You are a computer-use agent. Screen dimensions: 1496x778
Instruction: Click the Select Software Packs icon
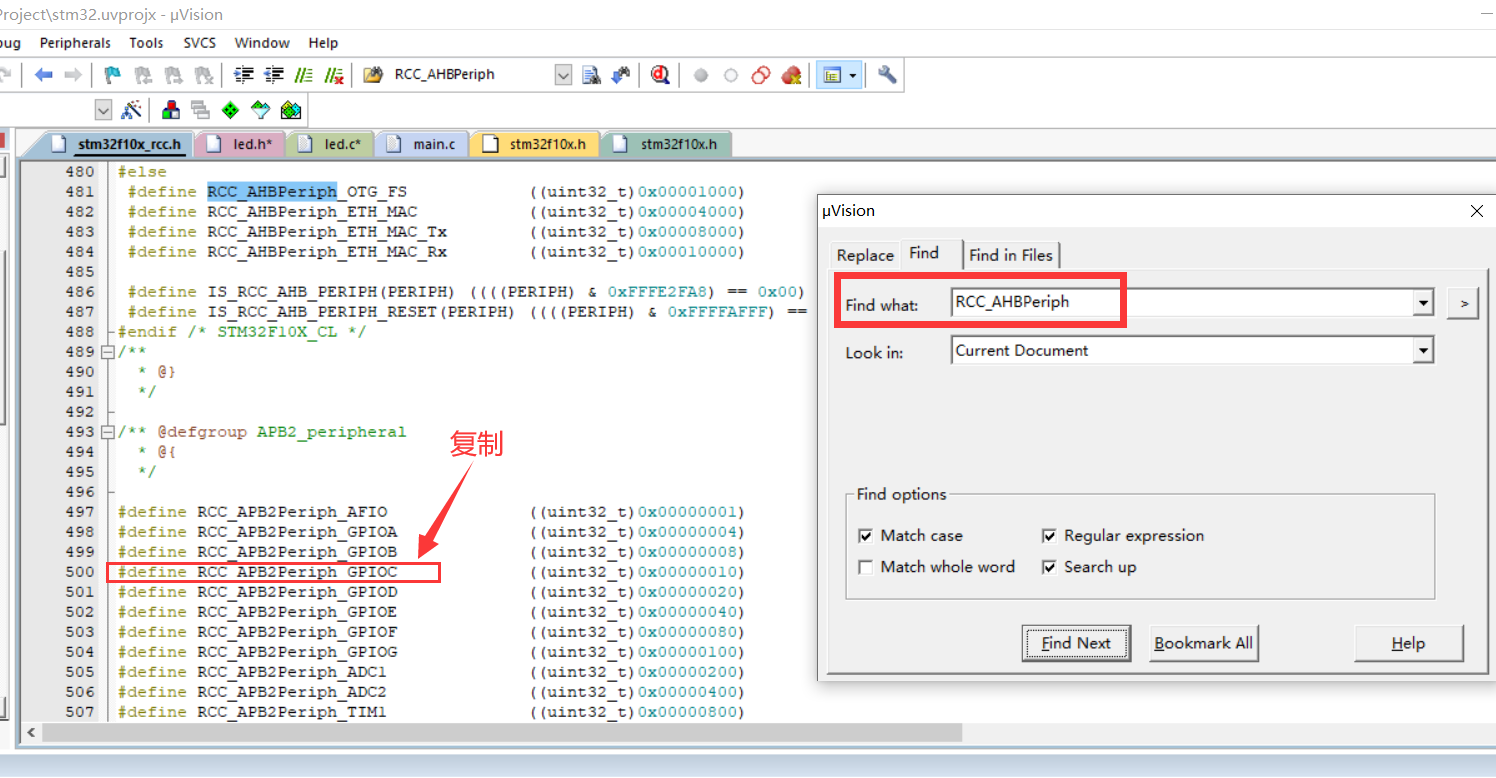click(x=260, y=109)
